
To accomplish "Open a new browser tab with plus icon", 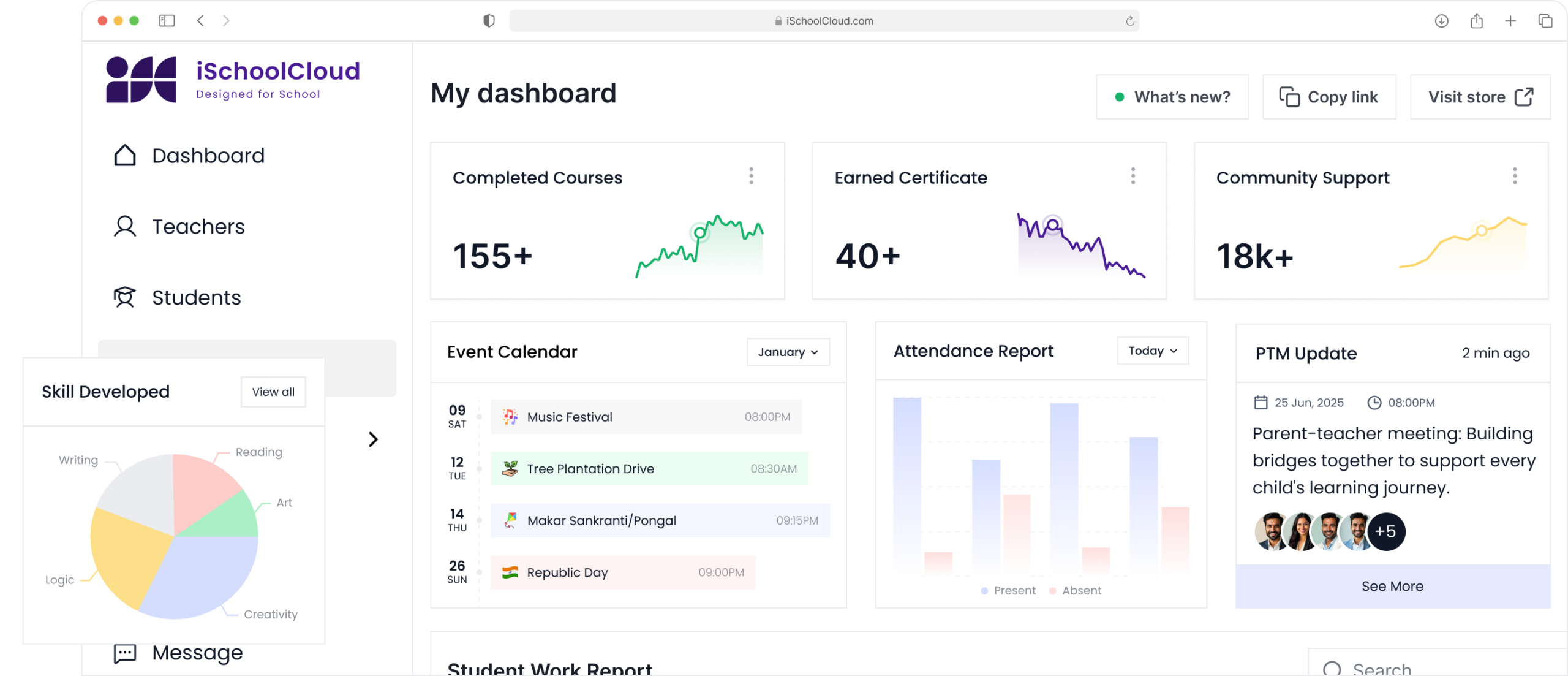I will pyautogui.click(x=1510, y=21).
